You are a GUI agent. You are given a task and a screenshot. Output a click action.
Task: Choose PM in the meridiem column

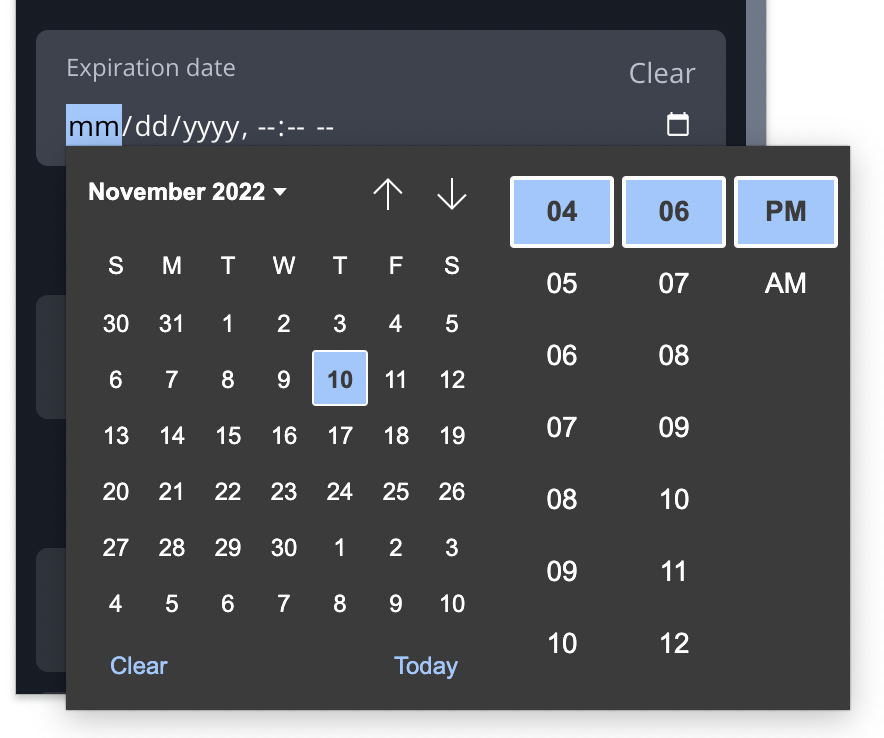(x=786, y=212)
